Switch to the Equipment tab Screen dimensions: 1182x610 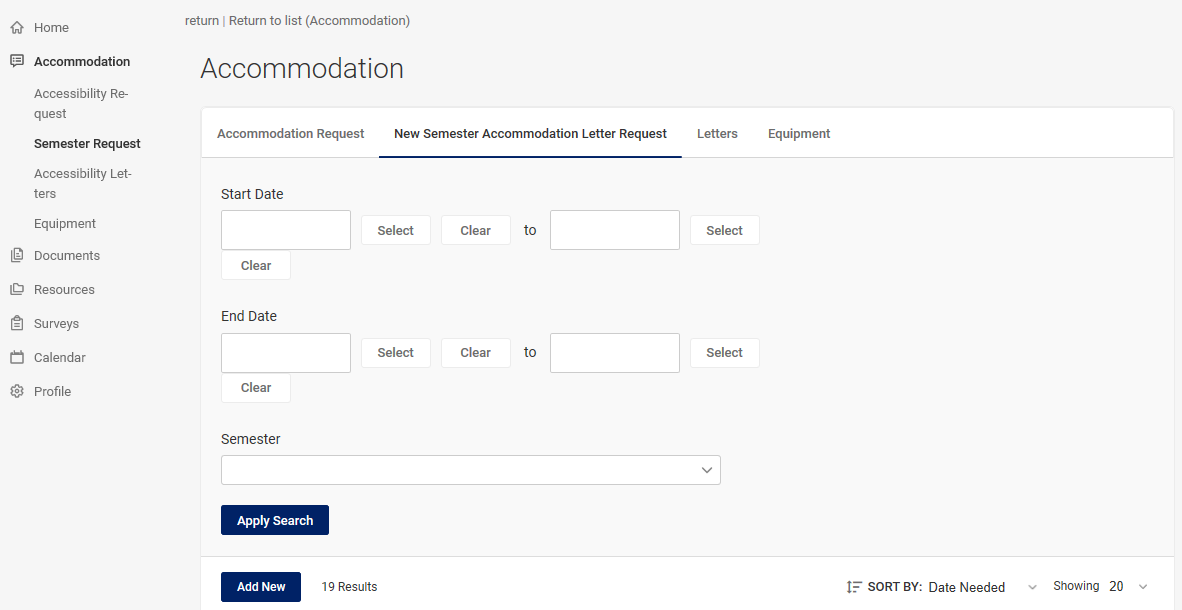pyautogui.click(x=799, y=134)
